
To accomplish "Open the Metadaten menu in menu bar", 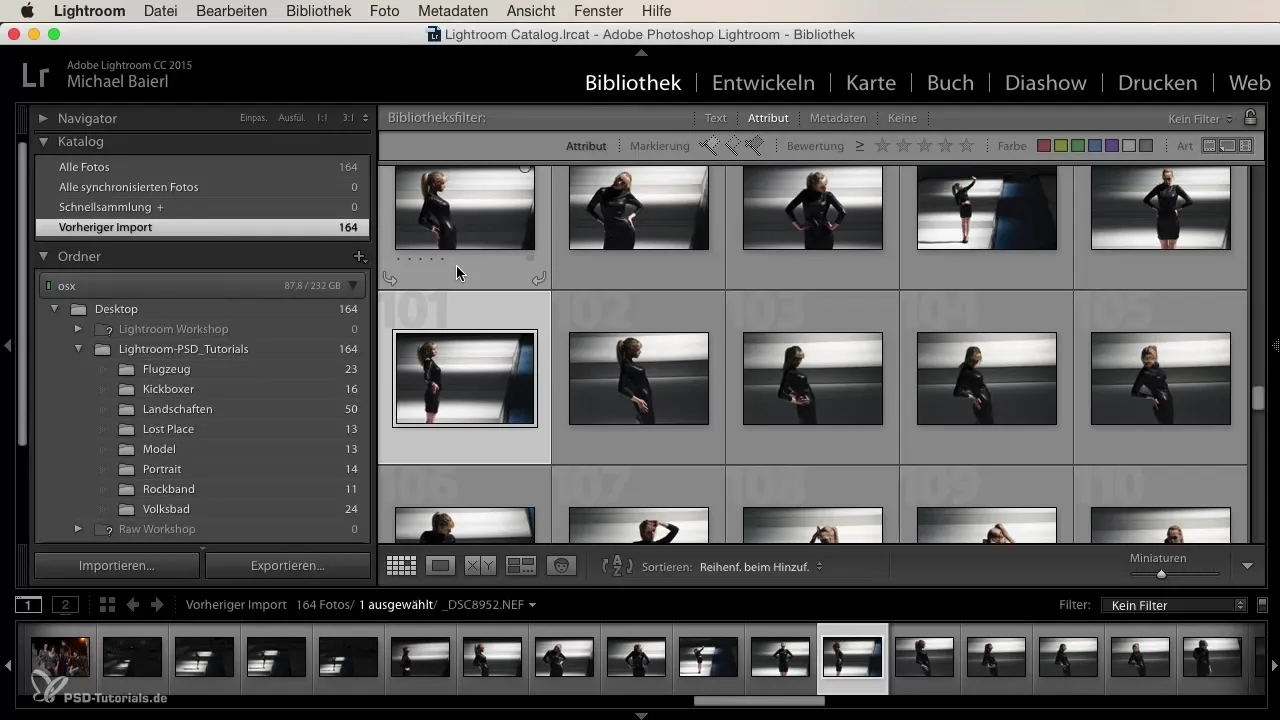I will (453, 11).
